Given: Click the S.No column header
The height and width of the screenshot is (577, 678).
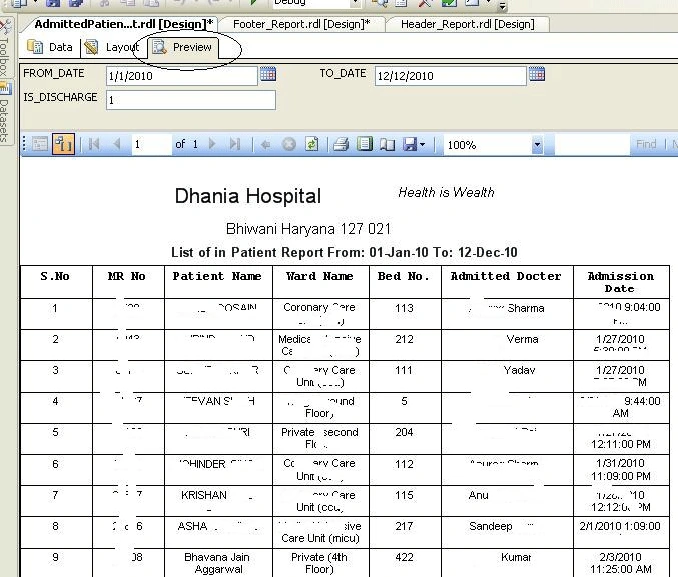Looking at the screenshot, I should (x=56, y=282).
